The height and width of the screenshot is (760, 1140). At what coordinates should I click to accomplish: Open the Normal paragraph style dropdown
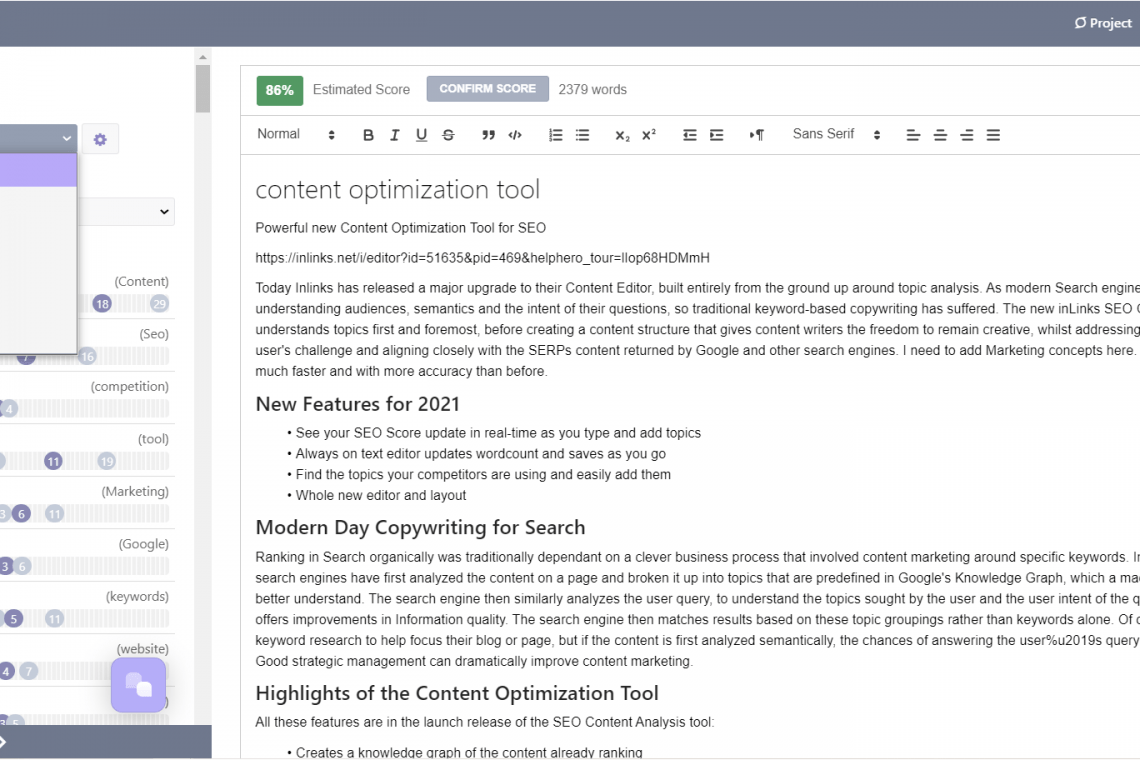point(295,135)
